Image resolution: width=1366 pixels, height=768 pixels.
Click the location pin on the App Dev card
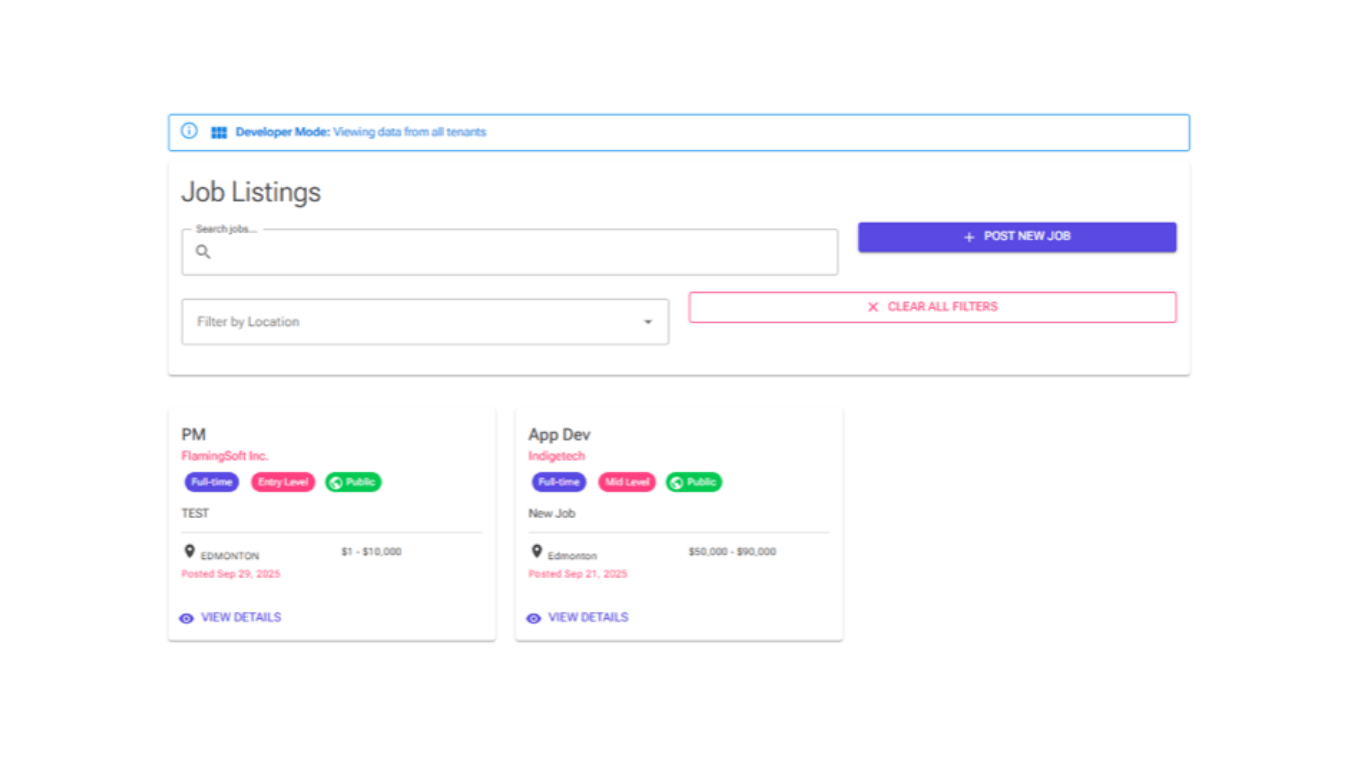tap(536, 552)
